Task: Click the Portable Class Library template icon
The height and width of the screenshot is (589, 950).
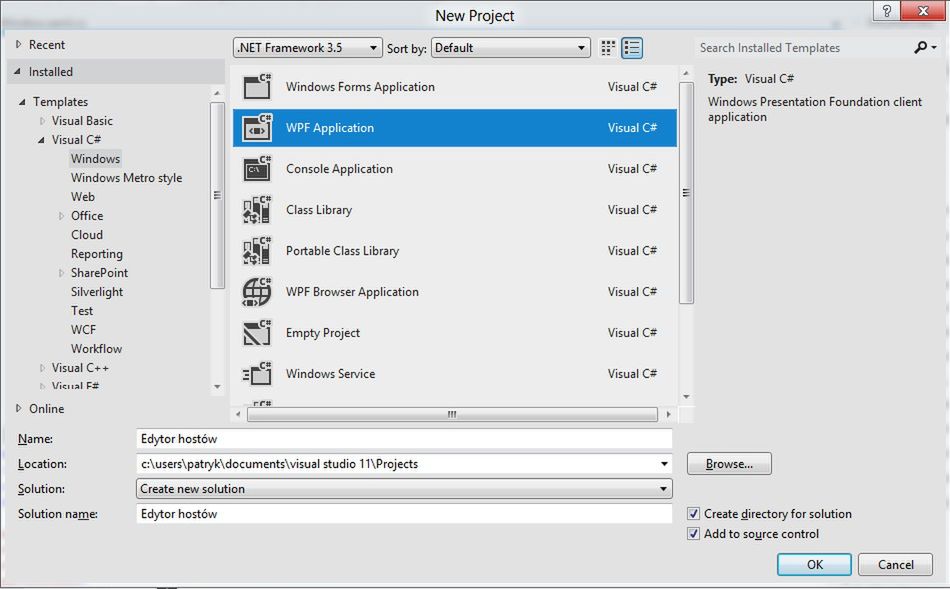Action: click(257, 251)
